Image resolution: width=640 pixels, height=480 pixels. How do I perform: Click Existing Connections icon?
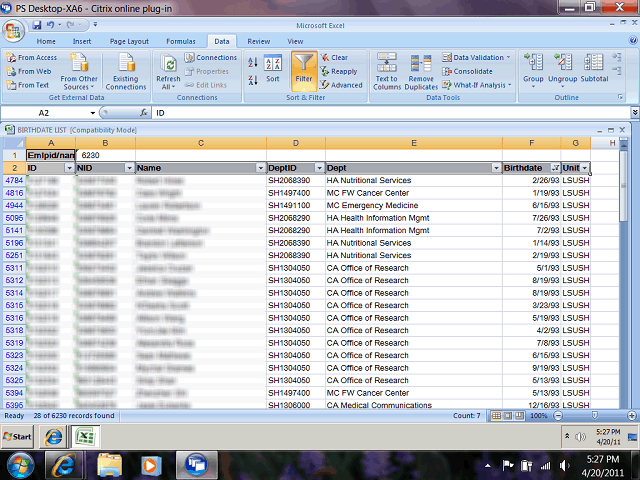coord(126,70)
